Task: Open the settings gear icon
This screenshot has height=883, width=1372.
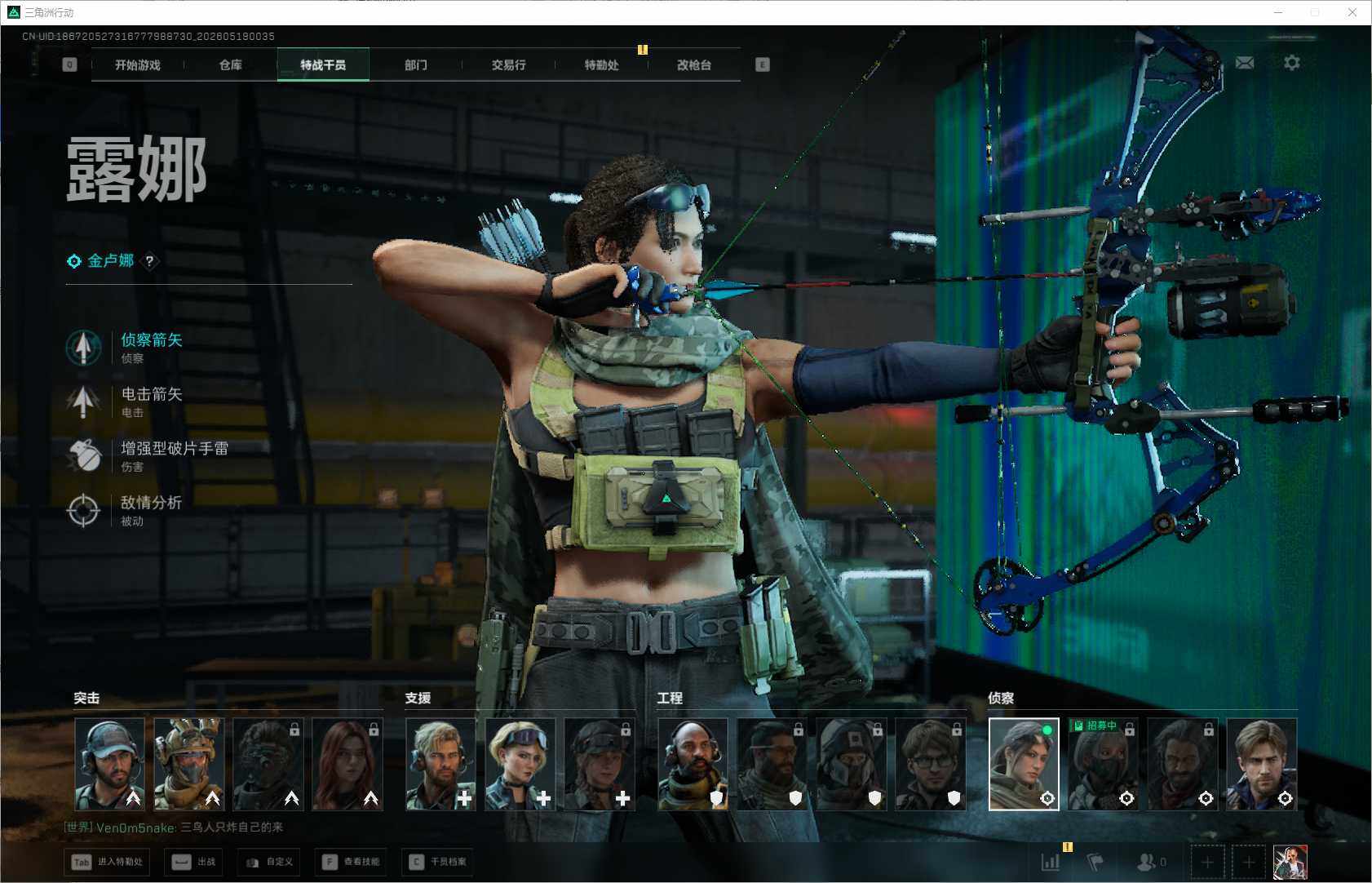Action: (x=1292, y=63)
